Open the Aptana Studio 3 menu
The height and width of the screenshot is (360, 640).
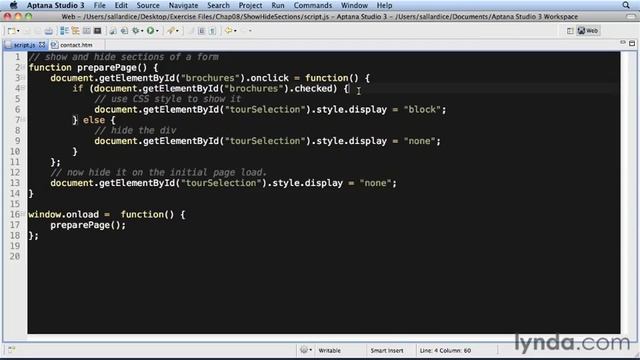[56, 5]
